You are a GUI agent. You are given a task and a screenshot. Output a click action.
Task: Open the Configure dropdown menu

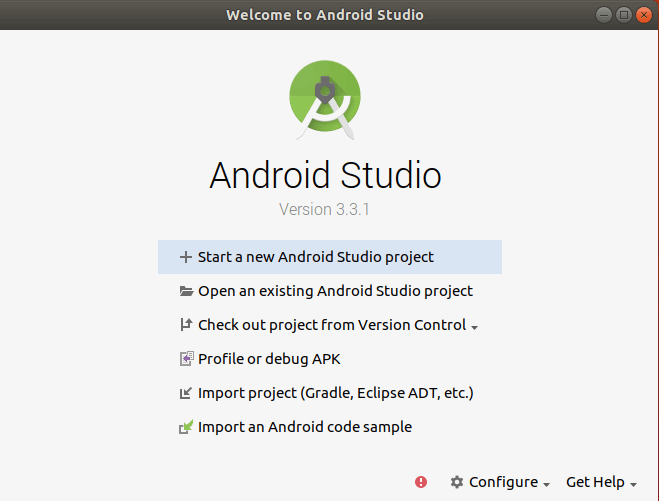500,482
